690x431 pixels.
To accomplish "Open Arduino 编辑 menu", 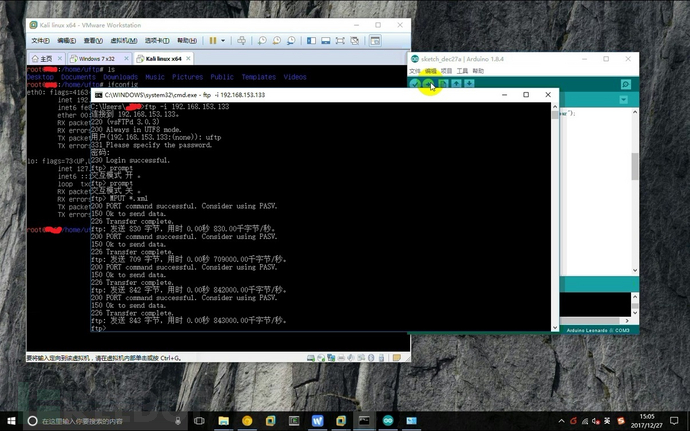I will click(431, 71).
